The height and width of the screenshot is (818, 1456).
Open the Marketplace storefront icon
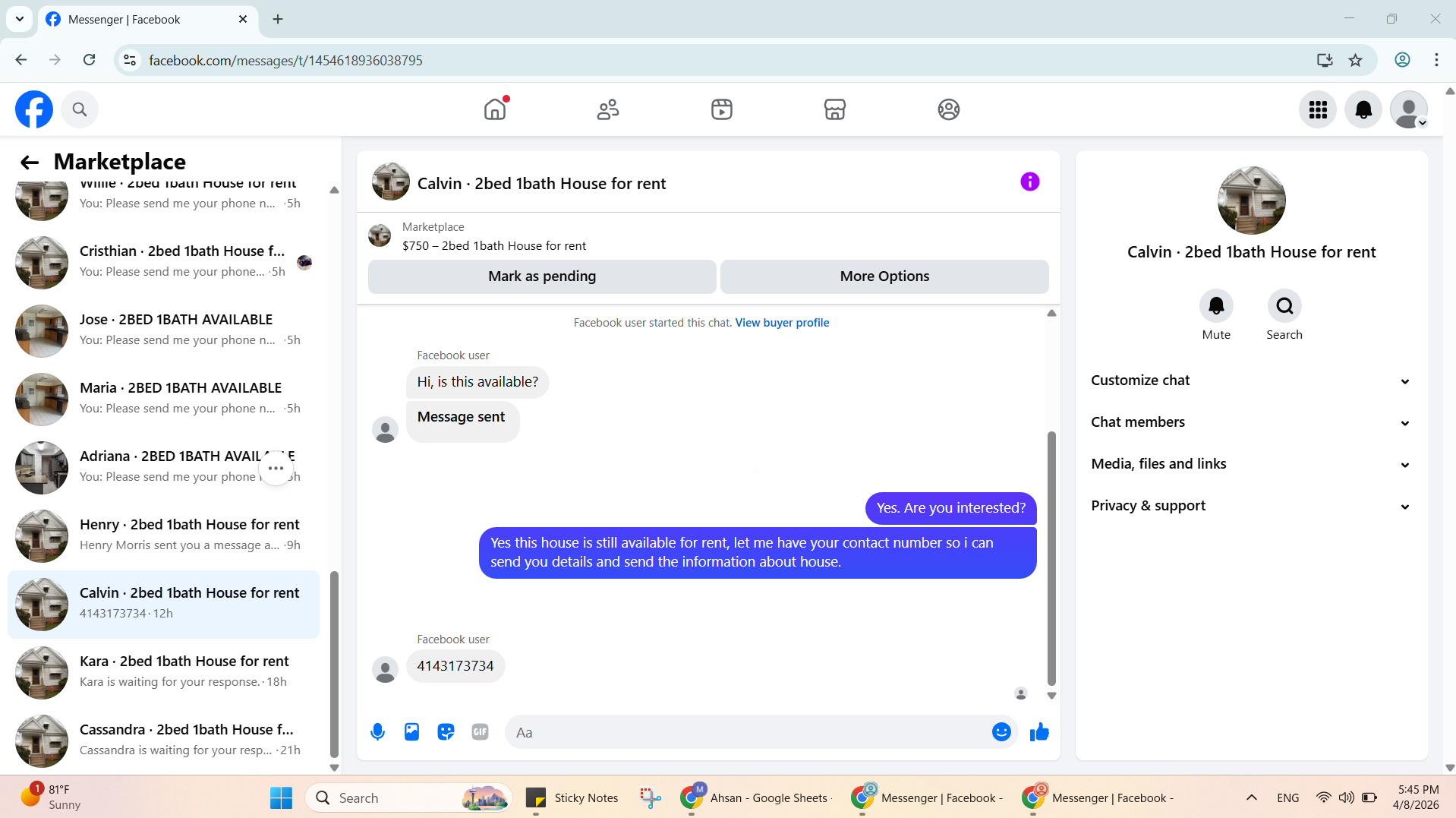pos(835,109)
